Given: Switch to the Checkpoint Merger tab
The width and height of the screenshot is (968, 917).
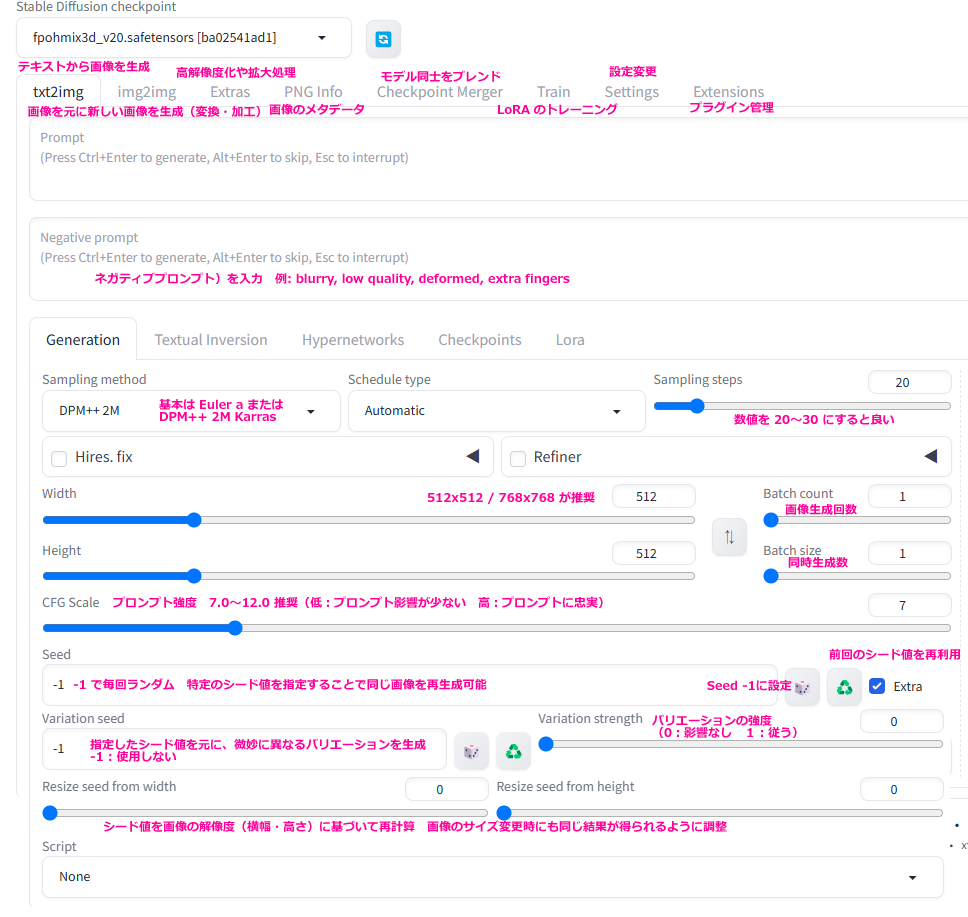Looking at the screenshot, I should [x=439, y=92].
